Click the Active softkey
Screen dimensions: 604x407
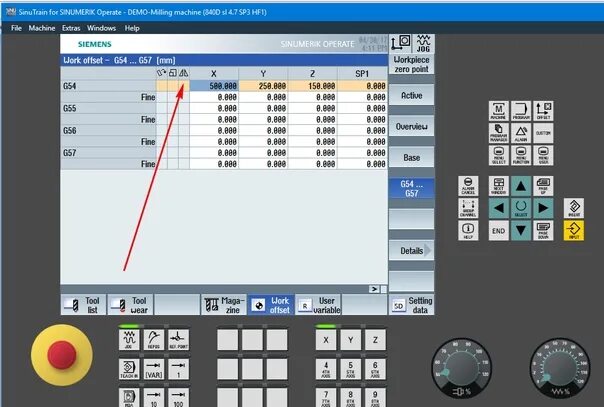(411, 95)
